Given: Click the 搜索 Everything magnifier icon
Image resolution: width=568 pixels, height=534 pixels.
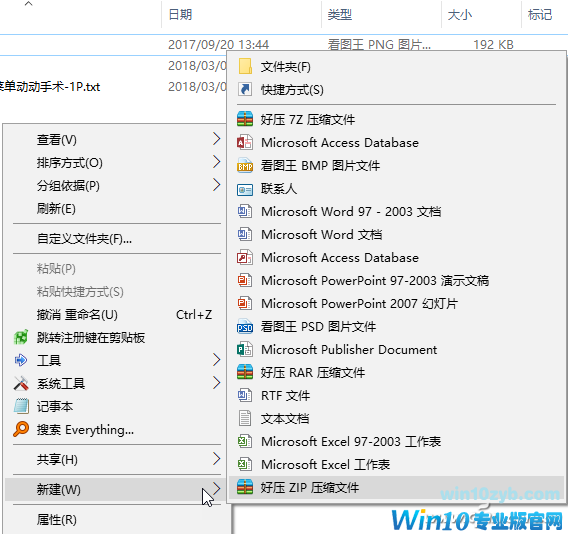Looking at the screenshot, I should pyautogui.click(x=21, y=429).
